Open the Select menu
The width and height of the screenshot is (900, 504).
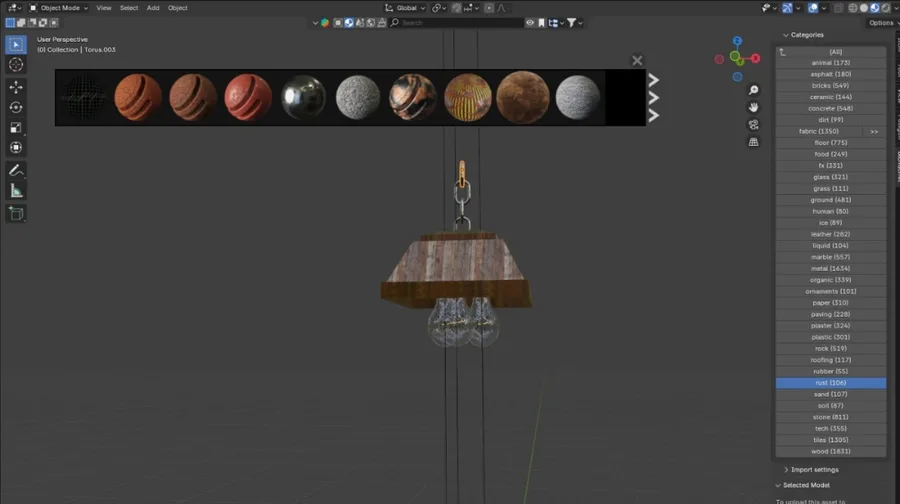click(x=129, y=8)
